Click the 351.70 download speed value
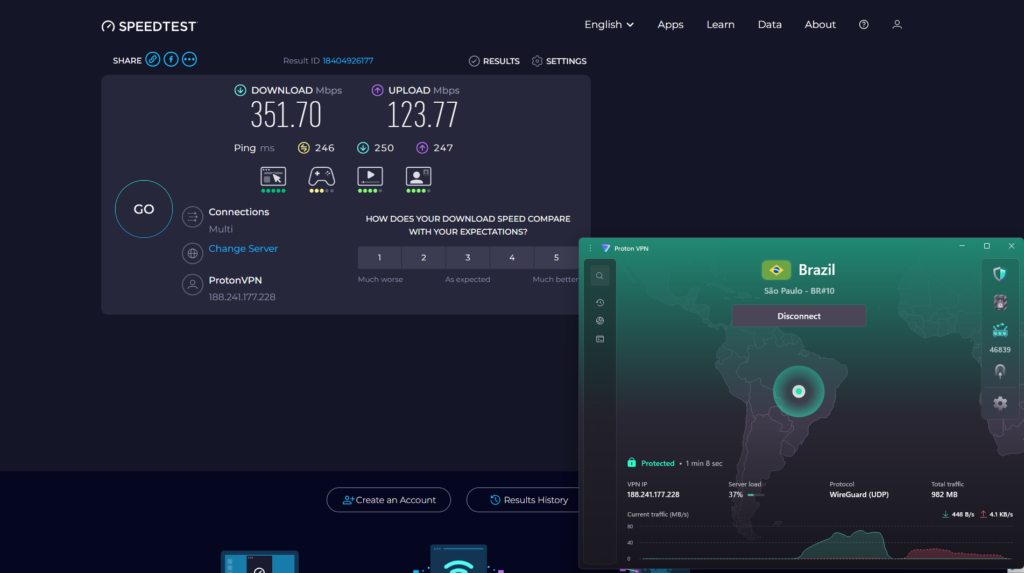This screenshot has width=1024, height=573. [x=286, y=115]
